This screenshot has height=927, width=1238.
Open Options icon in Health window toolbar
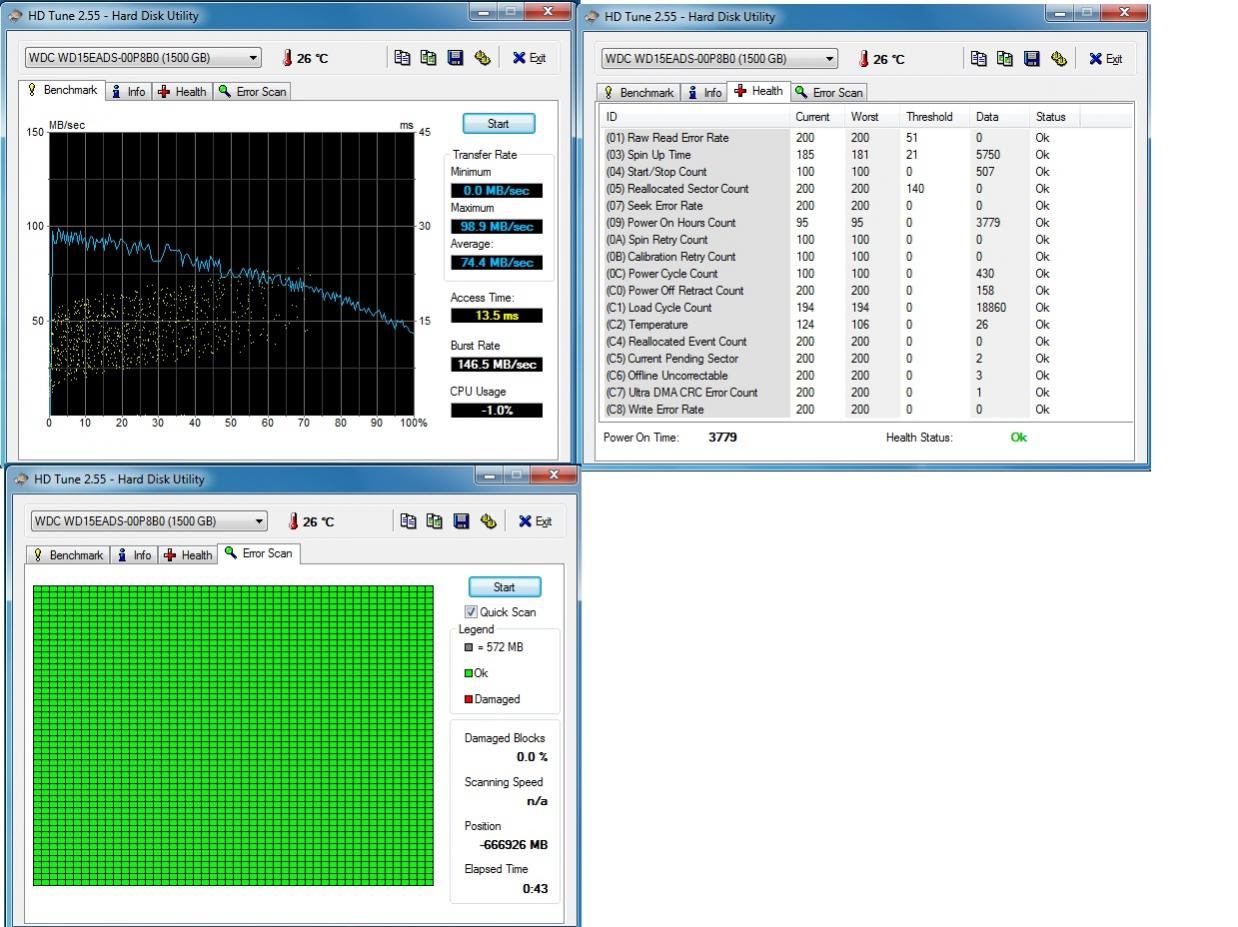(1059, 59)
